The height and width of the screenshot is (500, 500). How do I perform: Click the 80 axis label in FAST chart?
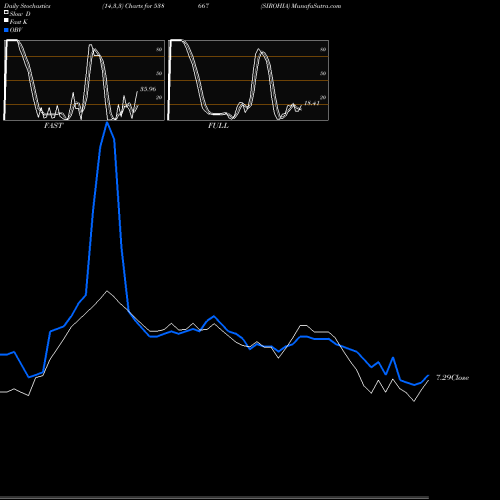tap(159, 49)
